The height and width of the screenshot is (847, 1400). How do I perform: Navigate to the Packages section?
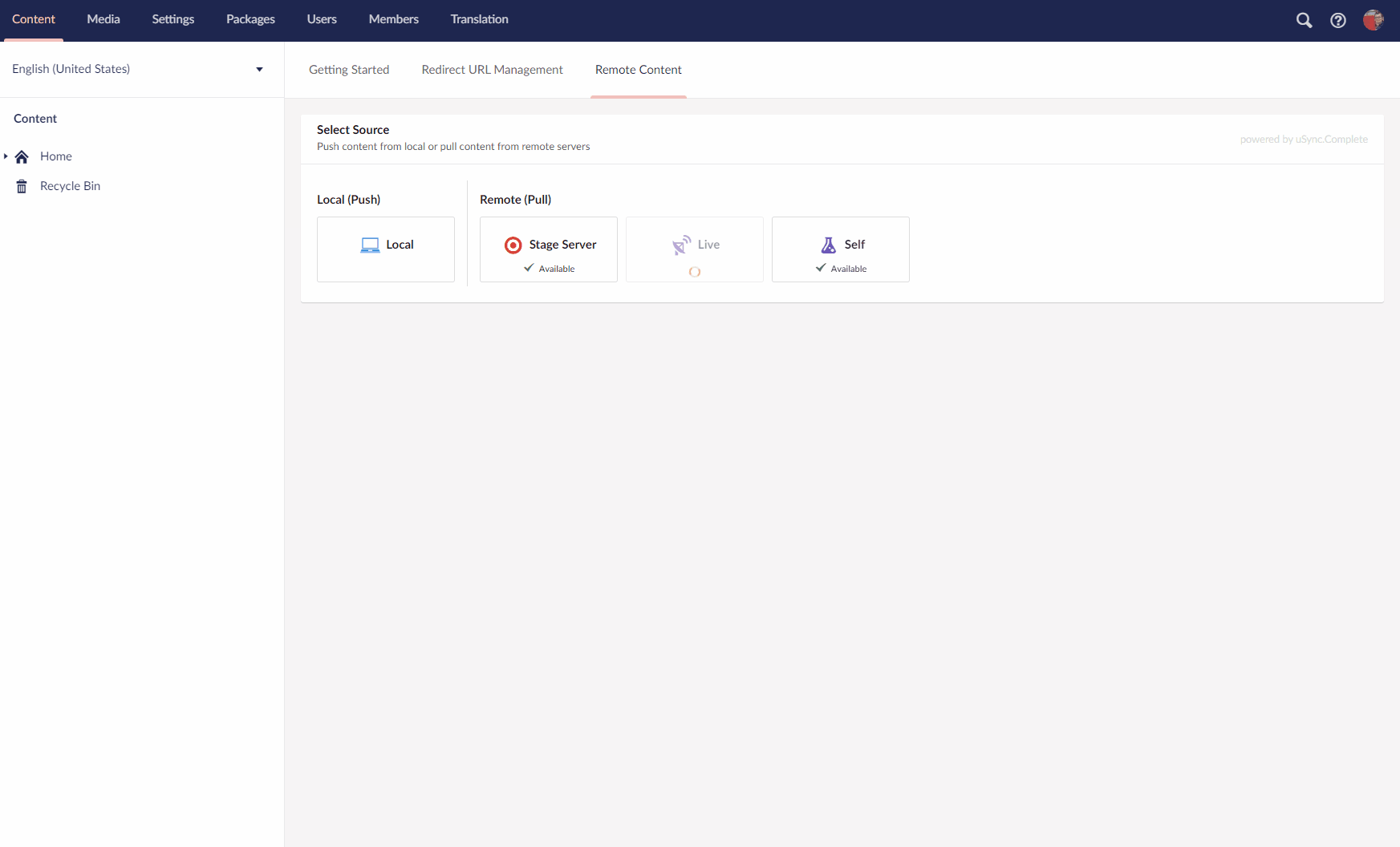(250, 18)
